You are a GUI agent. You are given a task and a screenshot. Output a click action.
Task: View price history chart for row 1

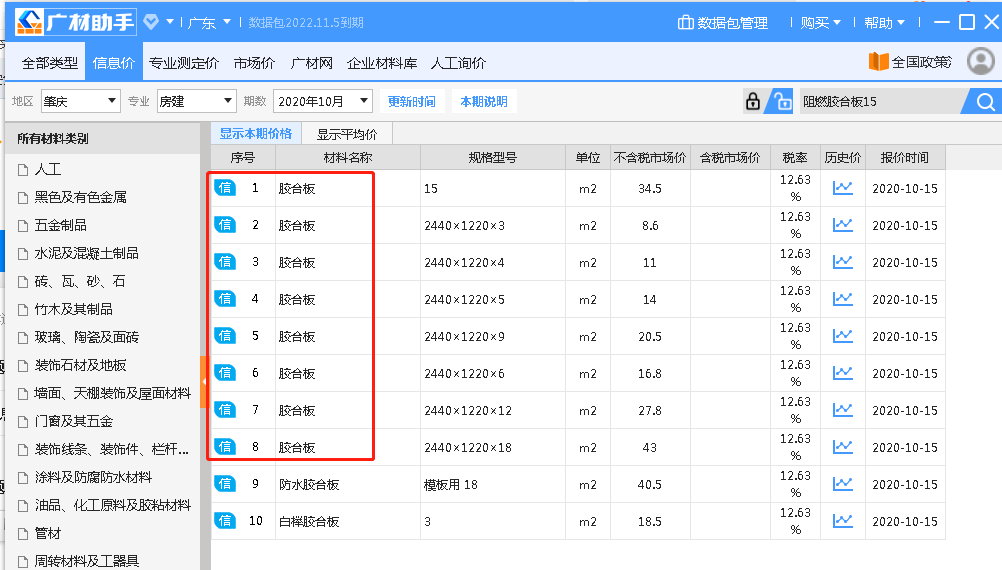click(842, 188)
